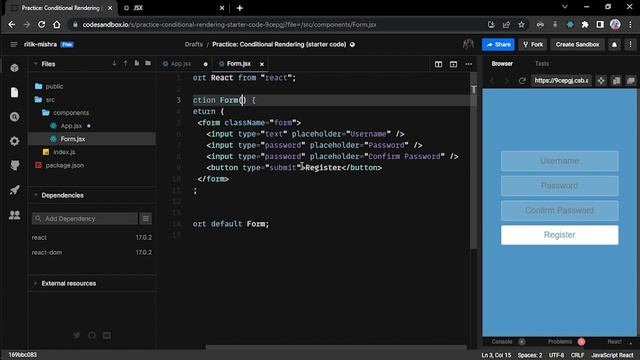640x360 pixels.
Task: Toggle the preview layout icon in editor toolbar
Action: click(453, 64)
